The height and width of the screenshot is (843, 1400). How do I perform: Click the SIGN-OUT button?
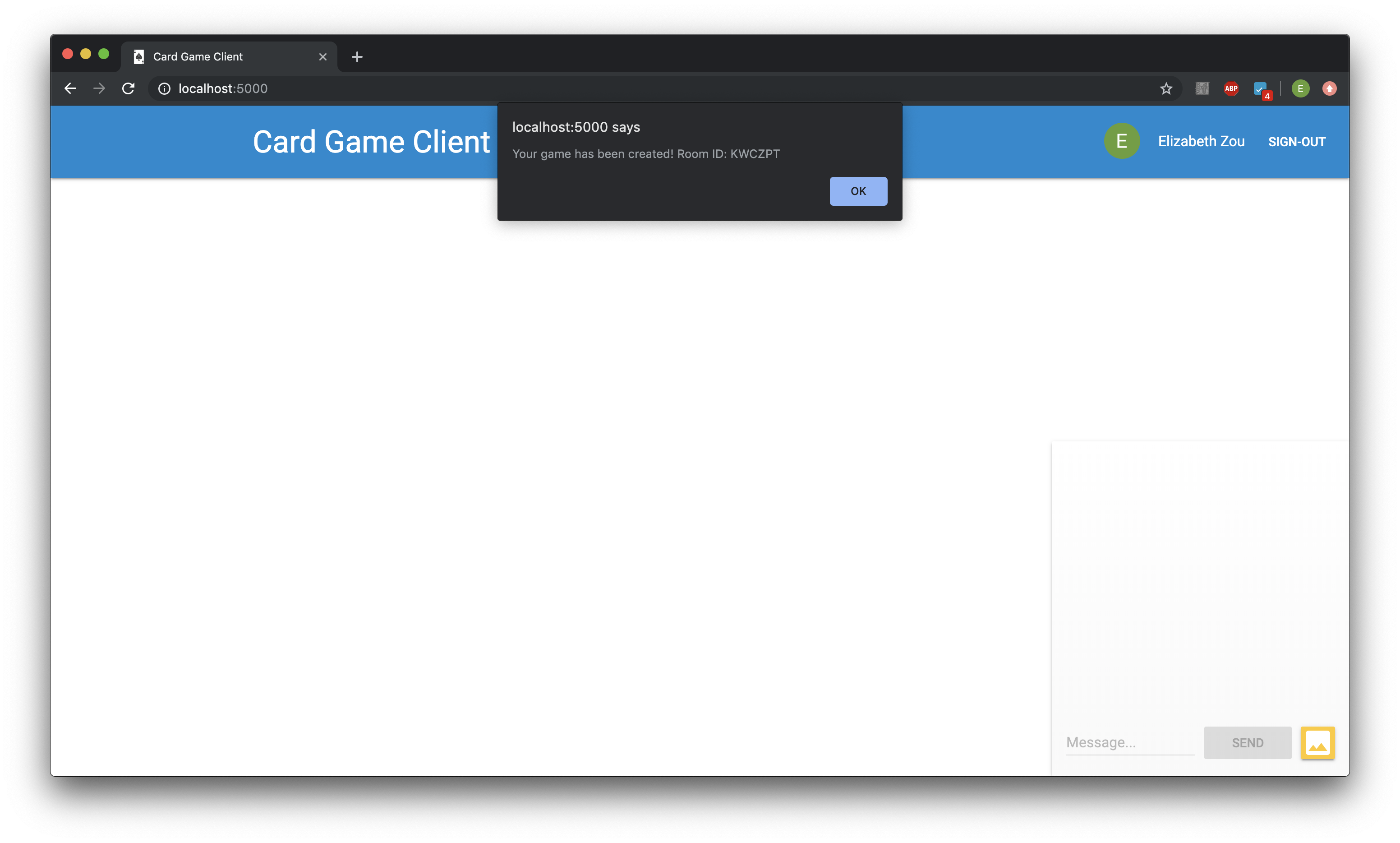(1297, 141)
